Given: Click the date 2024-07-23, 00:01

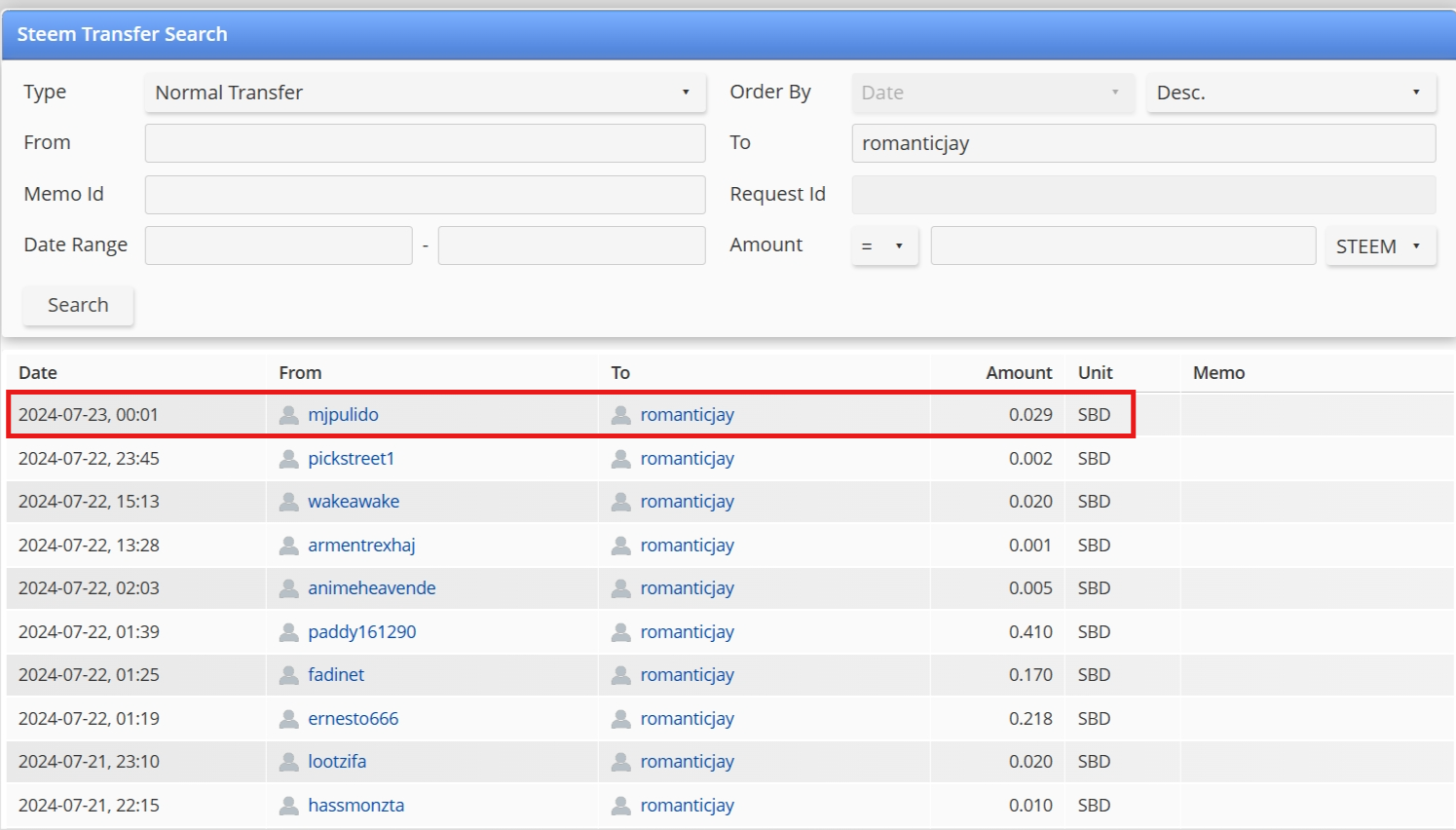Looking at the screenshot, I should pyautogui.click(x=89, y=415).
